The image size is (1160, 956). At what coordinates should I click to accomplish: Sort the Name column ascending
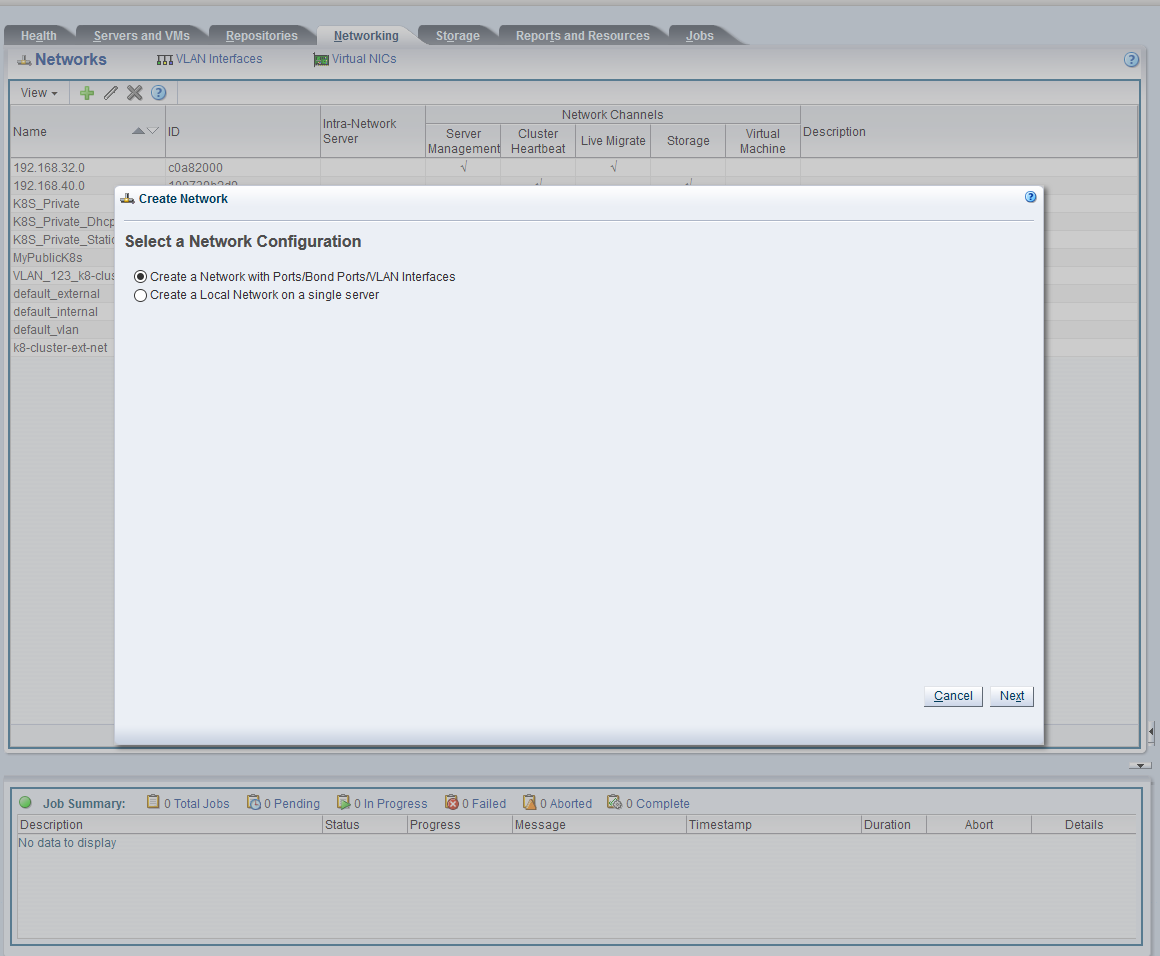pyautogui.click(x=137, y=131)
